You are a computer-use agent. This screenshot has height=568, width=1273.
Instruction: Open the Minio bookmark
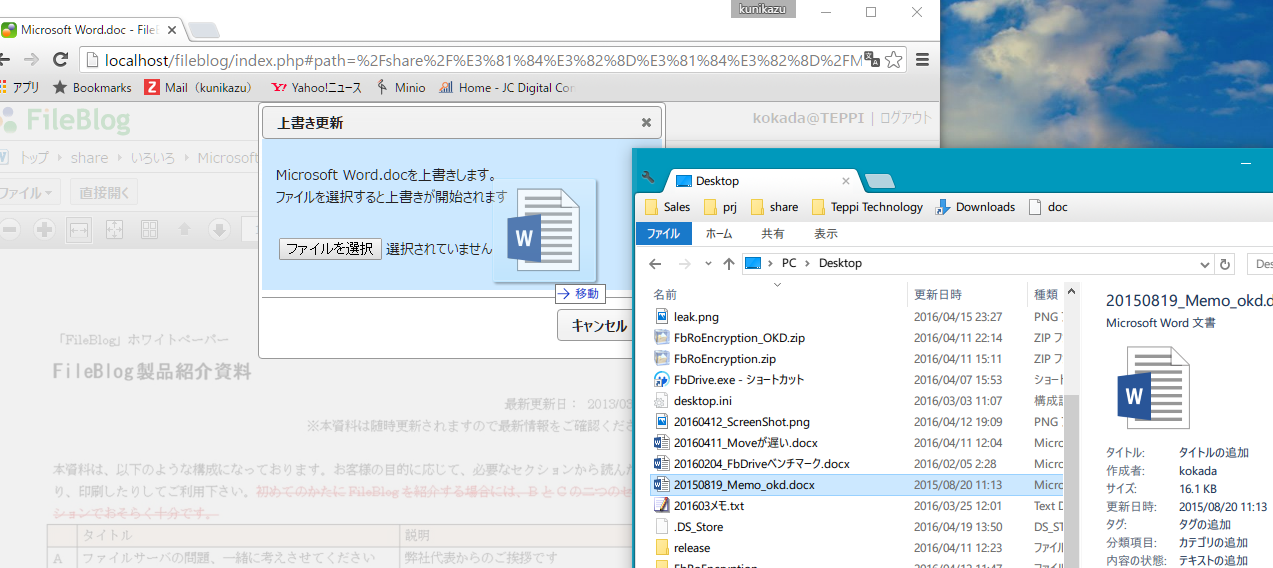[x=401, y=88]
